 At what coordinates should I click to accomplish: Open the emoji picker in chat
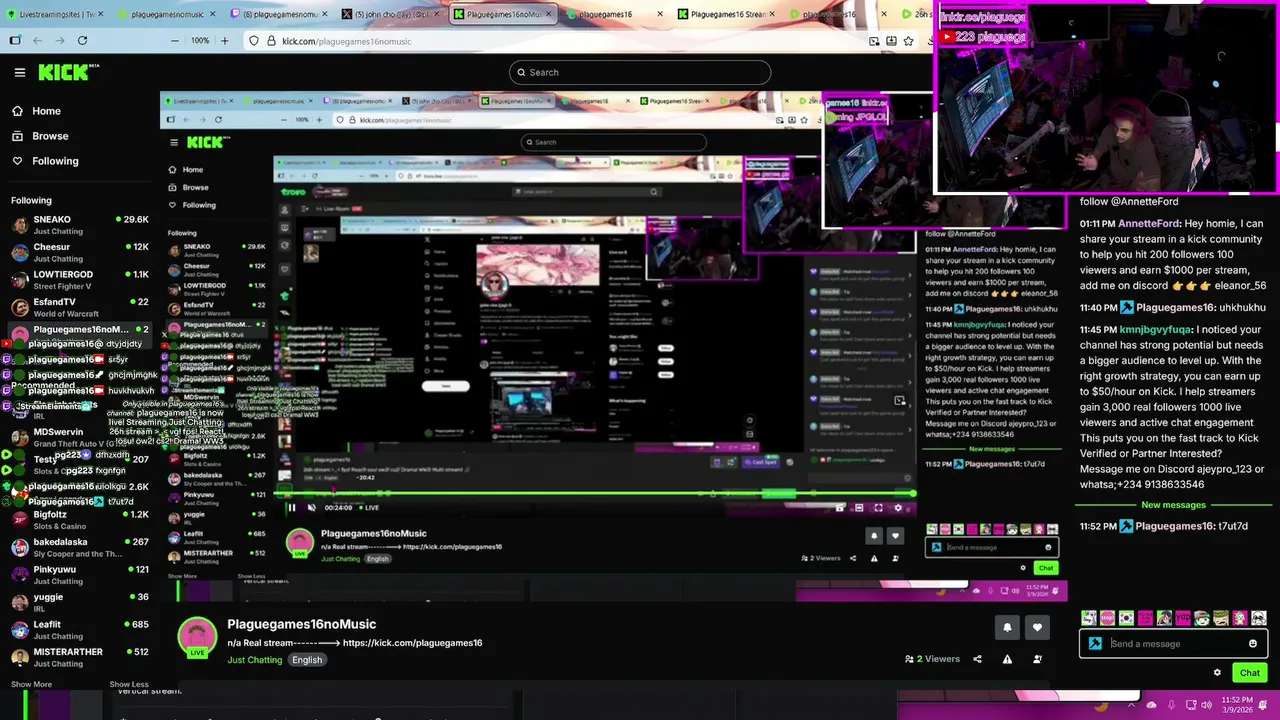(x=1253, y=644)
